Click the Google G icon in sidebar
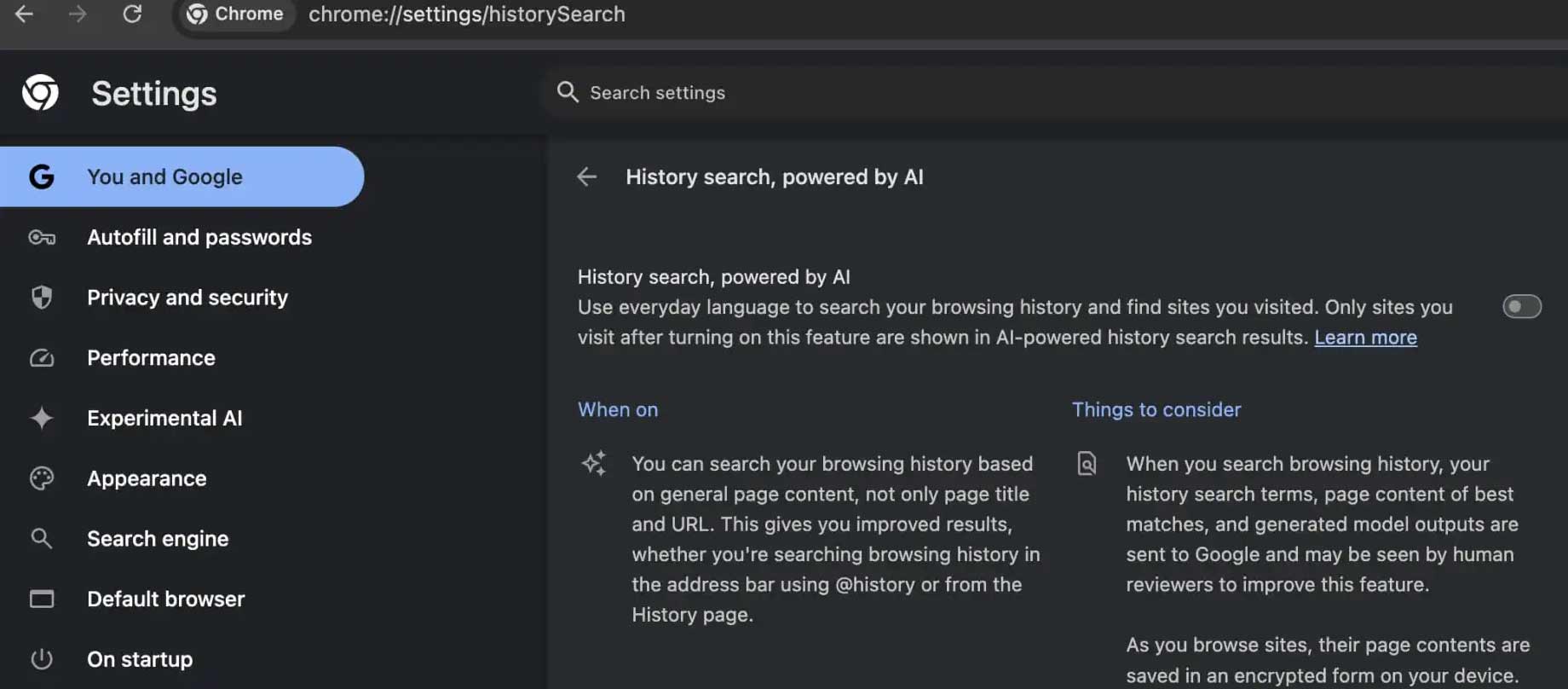Image resolution: width=1568 pixels, height=689 pixels. coord(41,177)
